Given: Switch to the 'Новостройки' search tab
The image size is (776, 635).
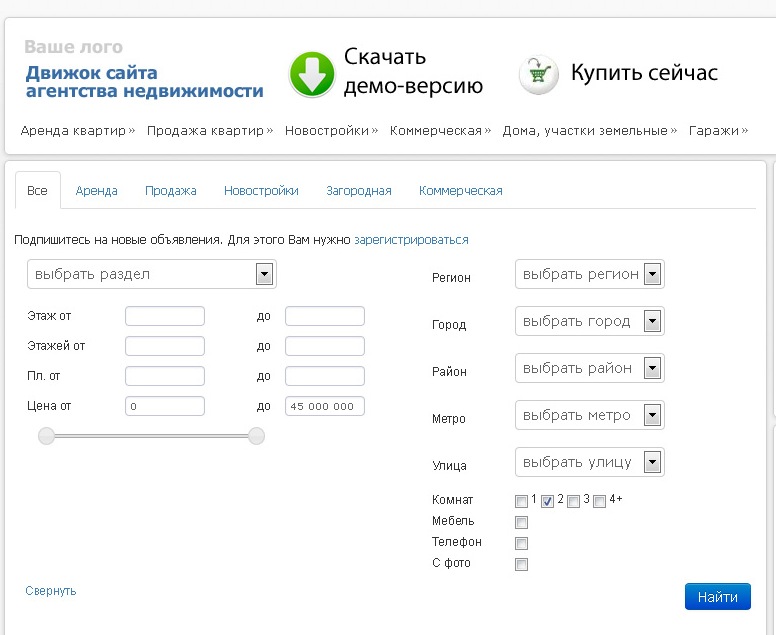Looking at the screenshot, I should click(261, 191).
